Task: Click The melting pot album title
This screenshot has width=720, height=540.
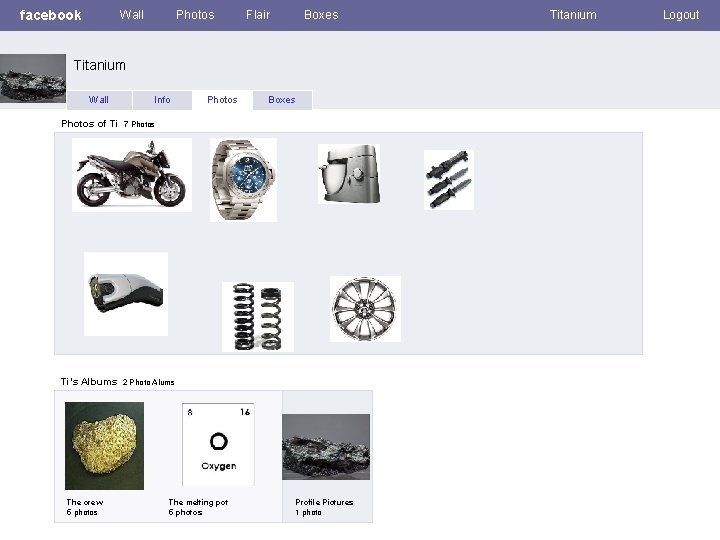Action: 198,502
